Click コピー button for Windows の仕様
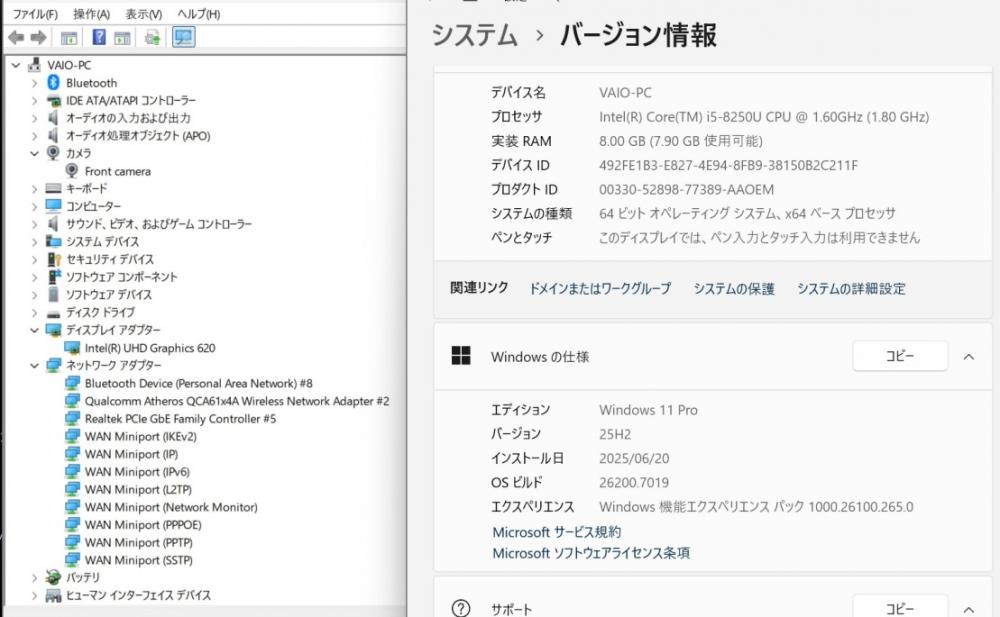 tap(900, 356)
